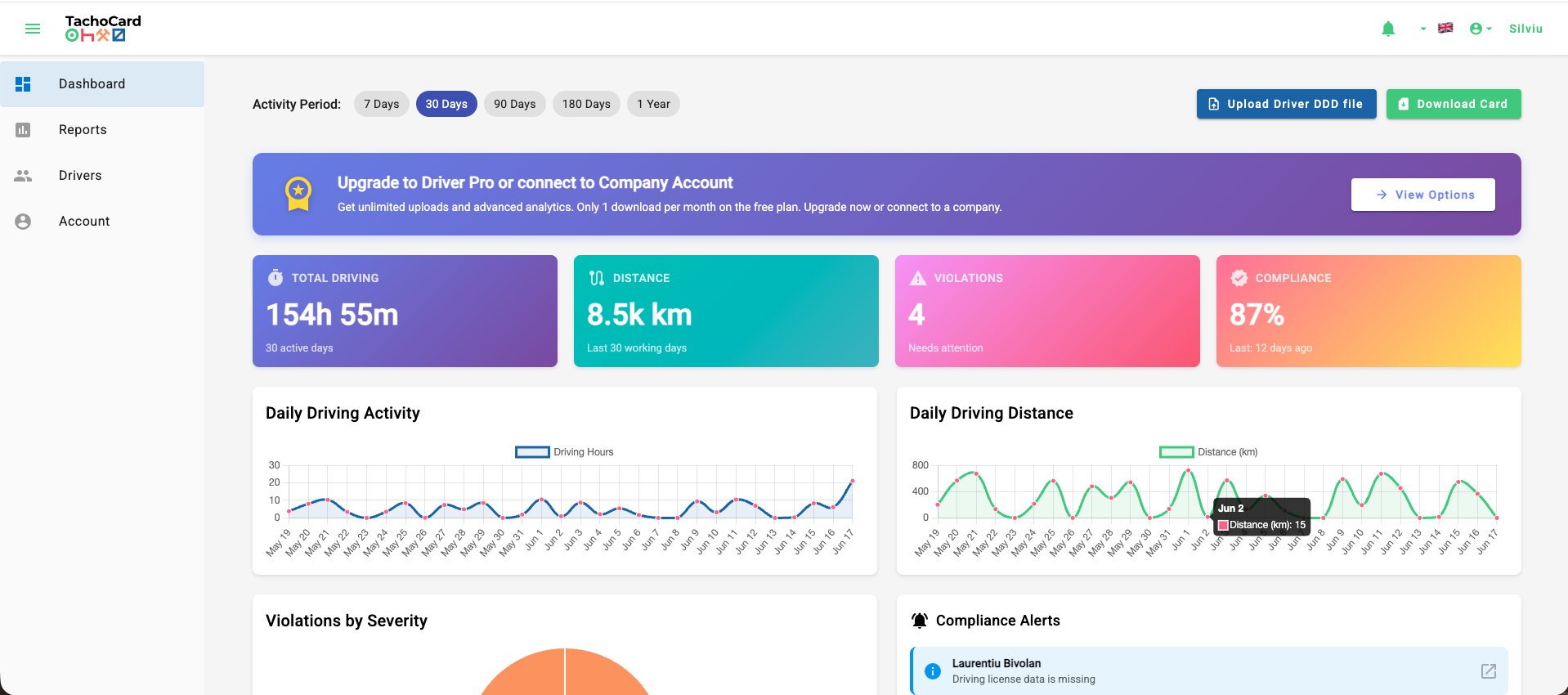Open the Drivers menu item
The image size is (1568, 695).
(102, 176)
